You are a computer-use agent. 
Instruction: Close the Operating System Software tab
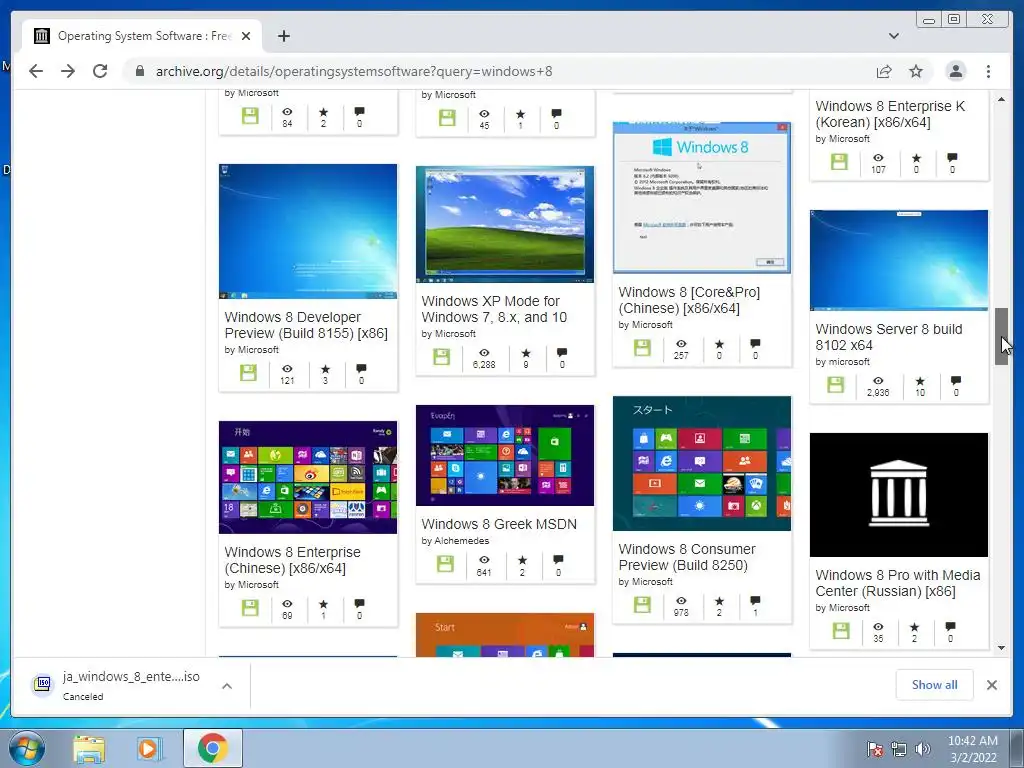click(246, 36)
